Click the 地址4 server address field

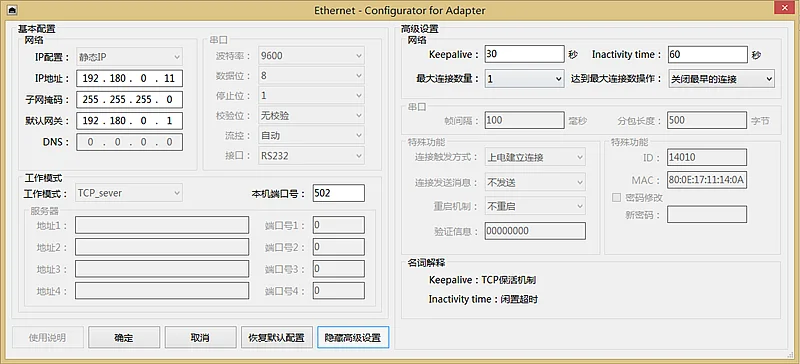(162, 291)
